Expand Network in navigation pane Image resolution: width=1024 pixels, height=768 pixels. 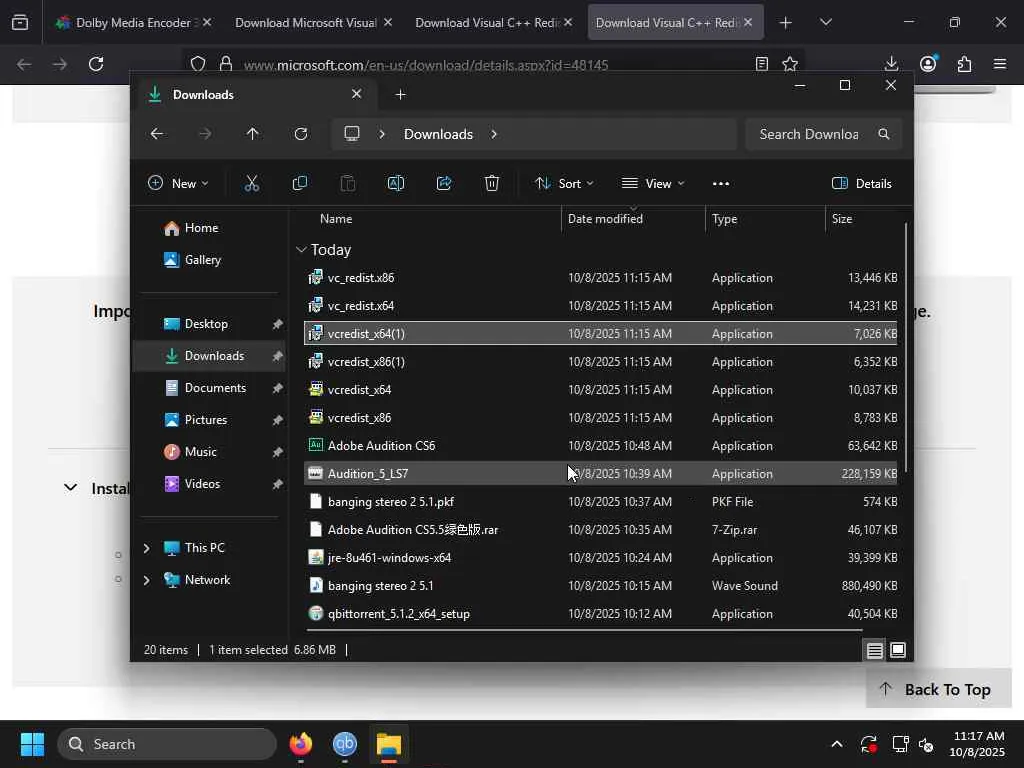pyautogui.click(x=146, y=580)
